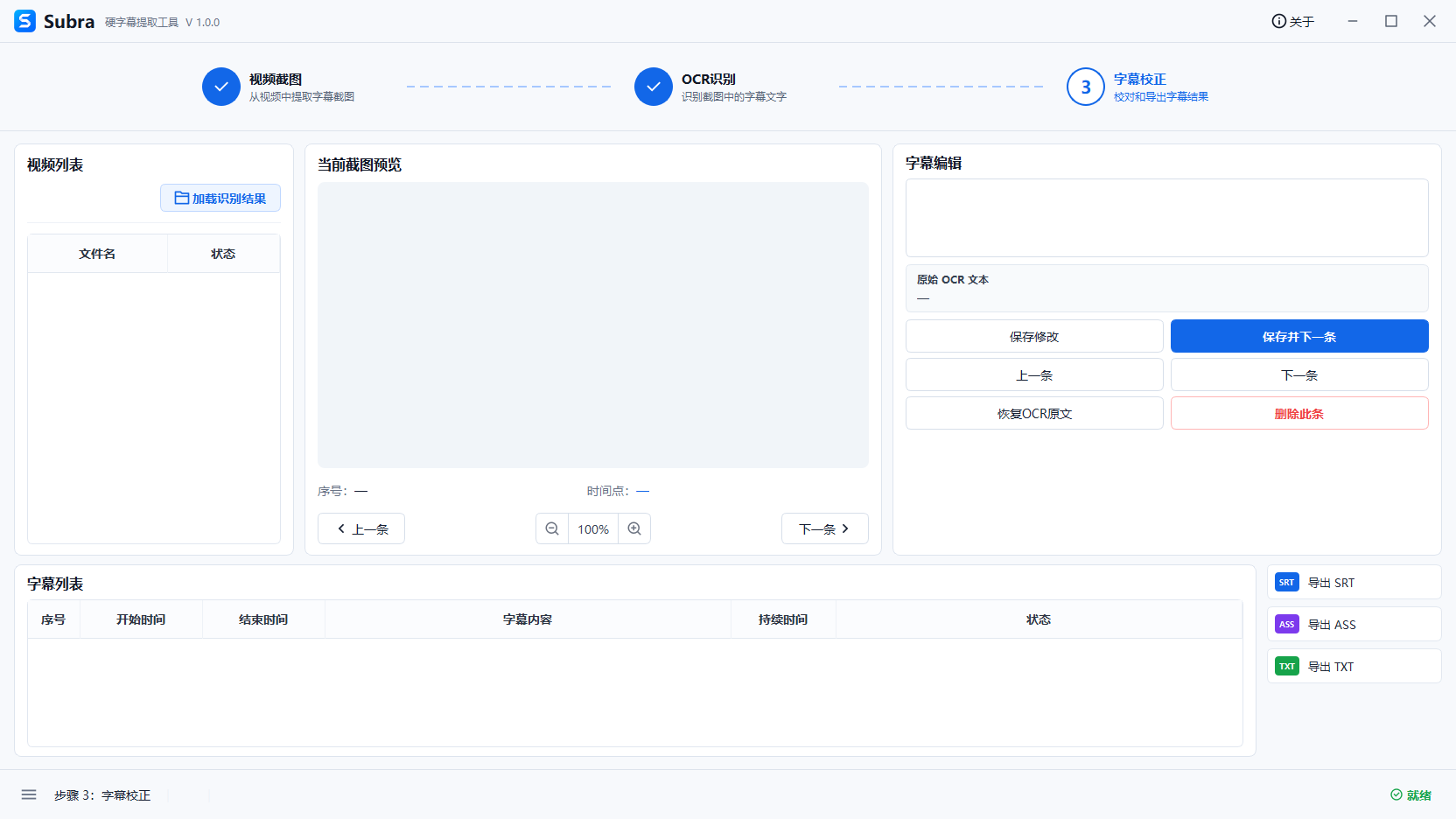Click the 文件名 column header
This screenshot has height=819, width=1456.
(x=97, y=254)
